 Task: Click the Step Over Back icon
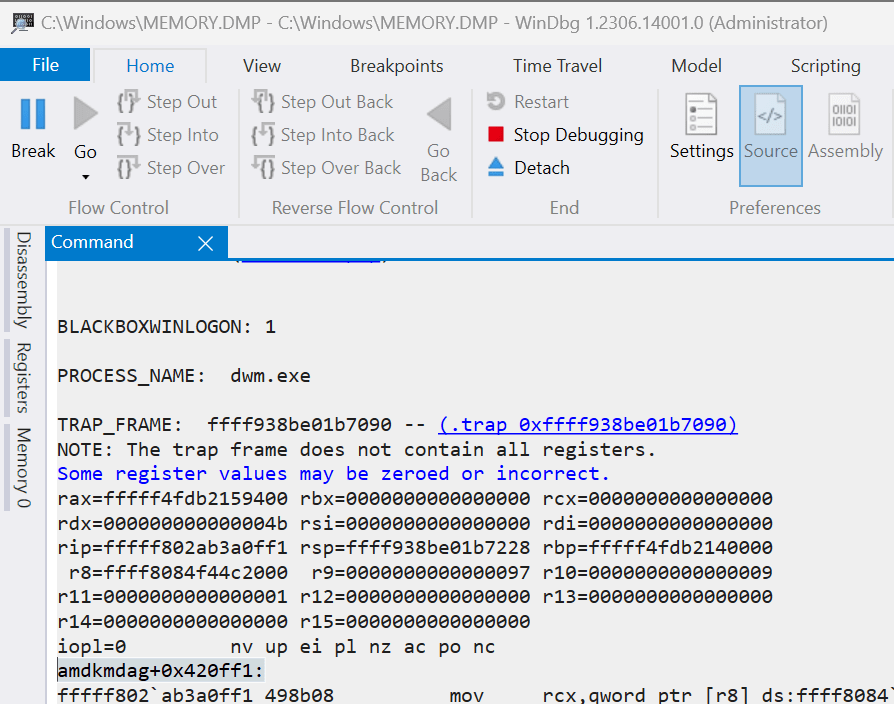tap(263, 168)
